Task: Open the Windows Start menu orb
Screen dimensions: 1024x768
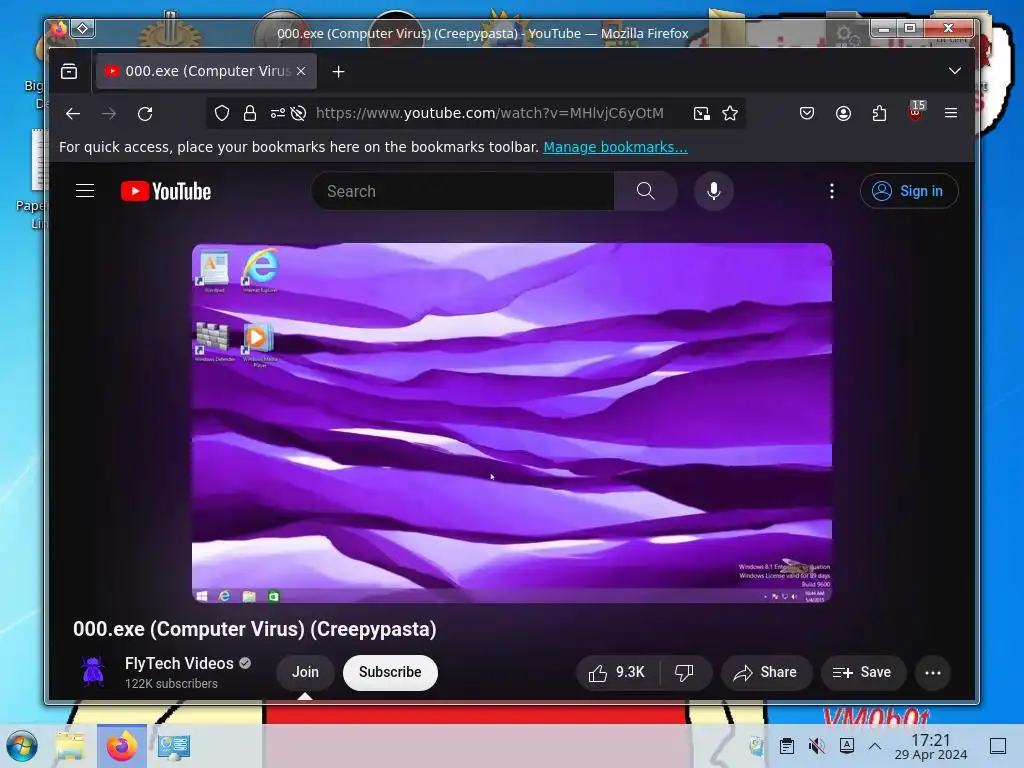Action: 22,746
